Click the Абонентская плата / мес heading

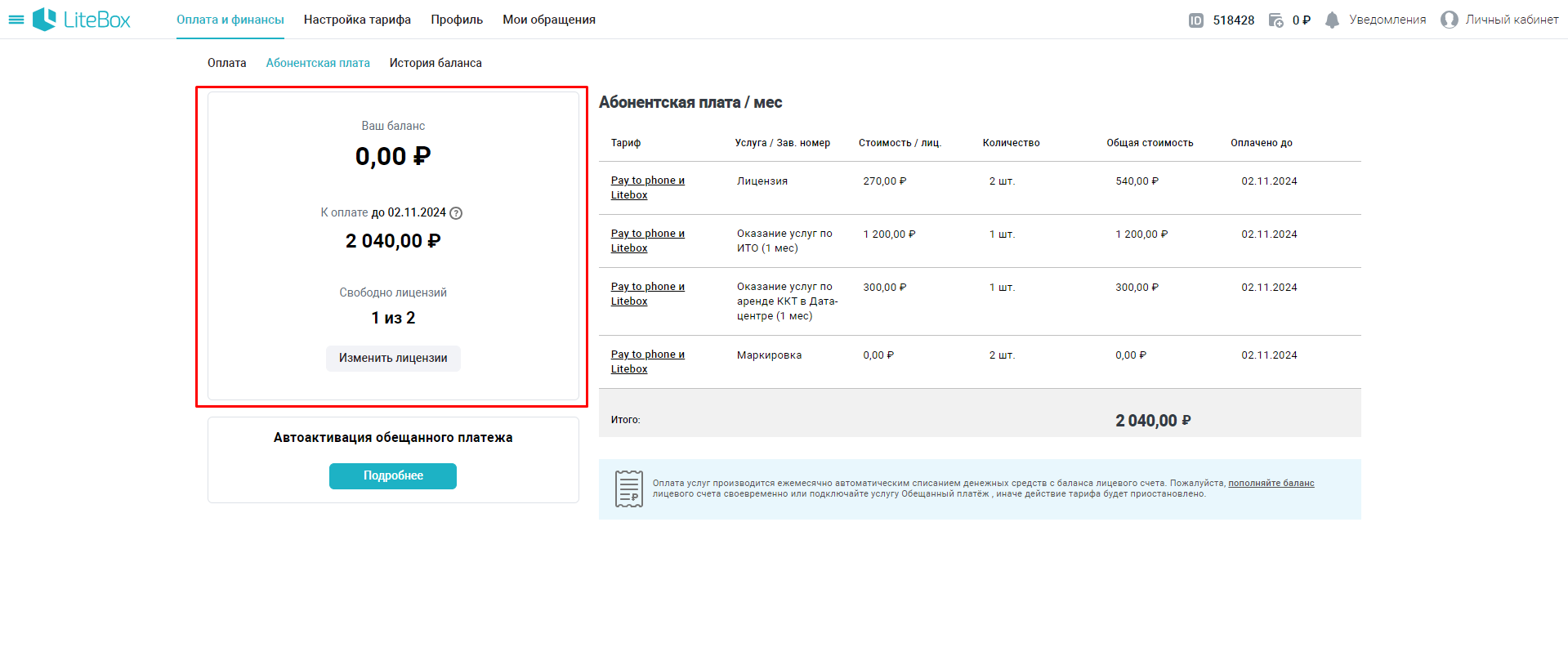tap(690, 102)
